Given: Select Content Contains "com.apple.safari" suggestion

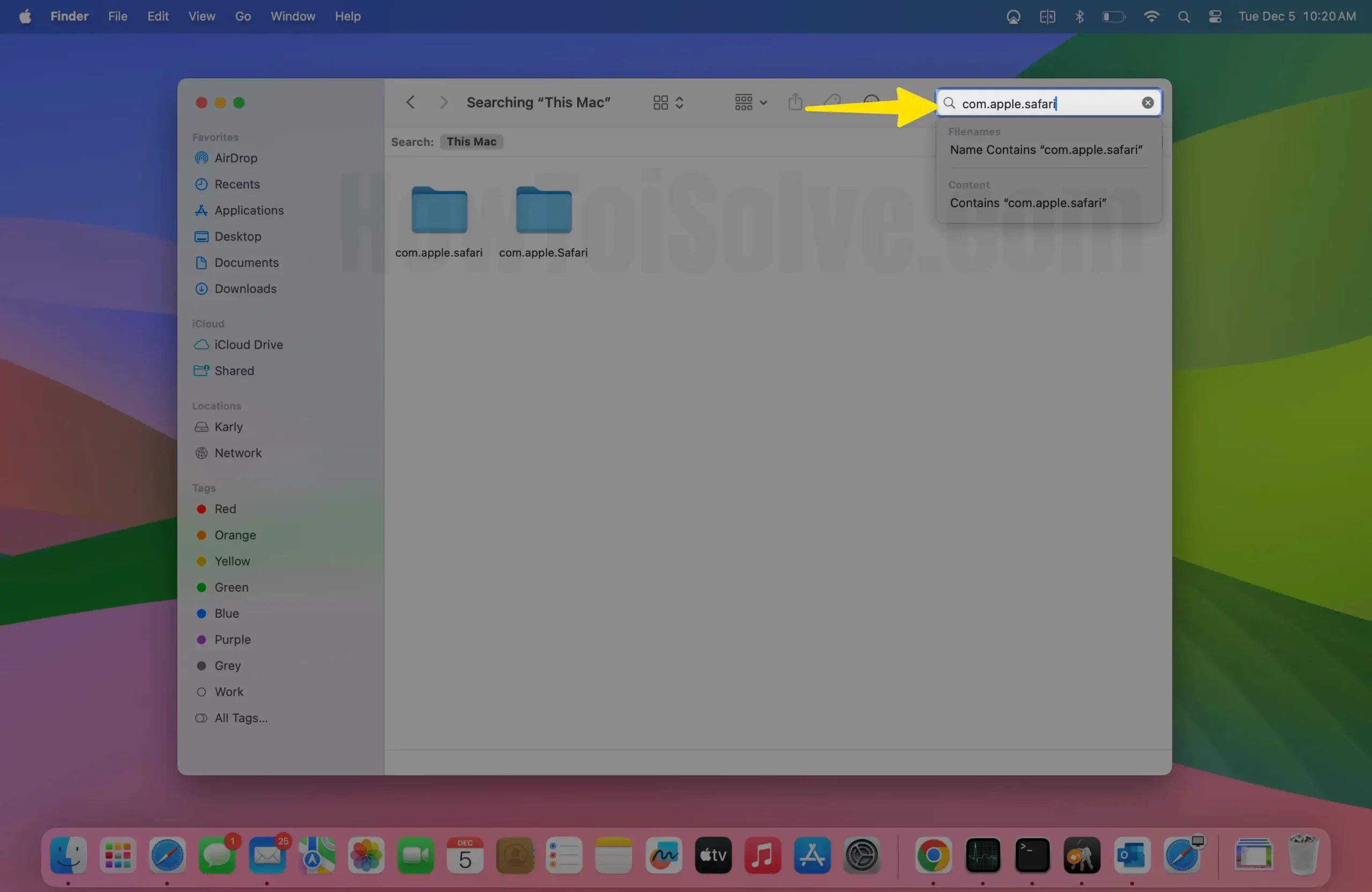Looking at the screenshot, I should click(1028, 203).
